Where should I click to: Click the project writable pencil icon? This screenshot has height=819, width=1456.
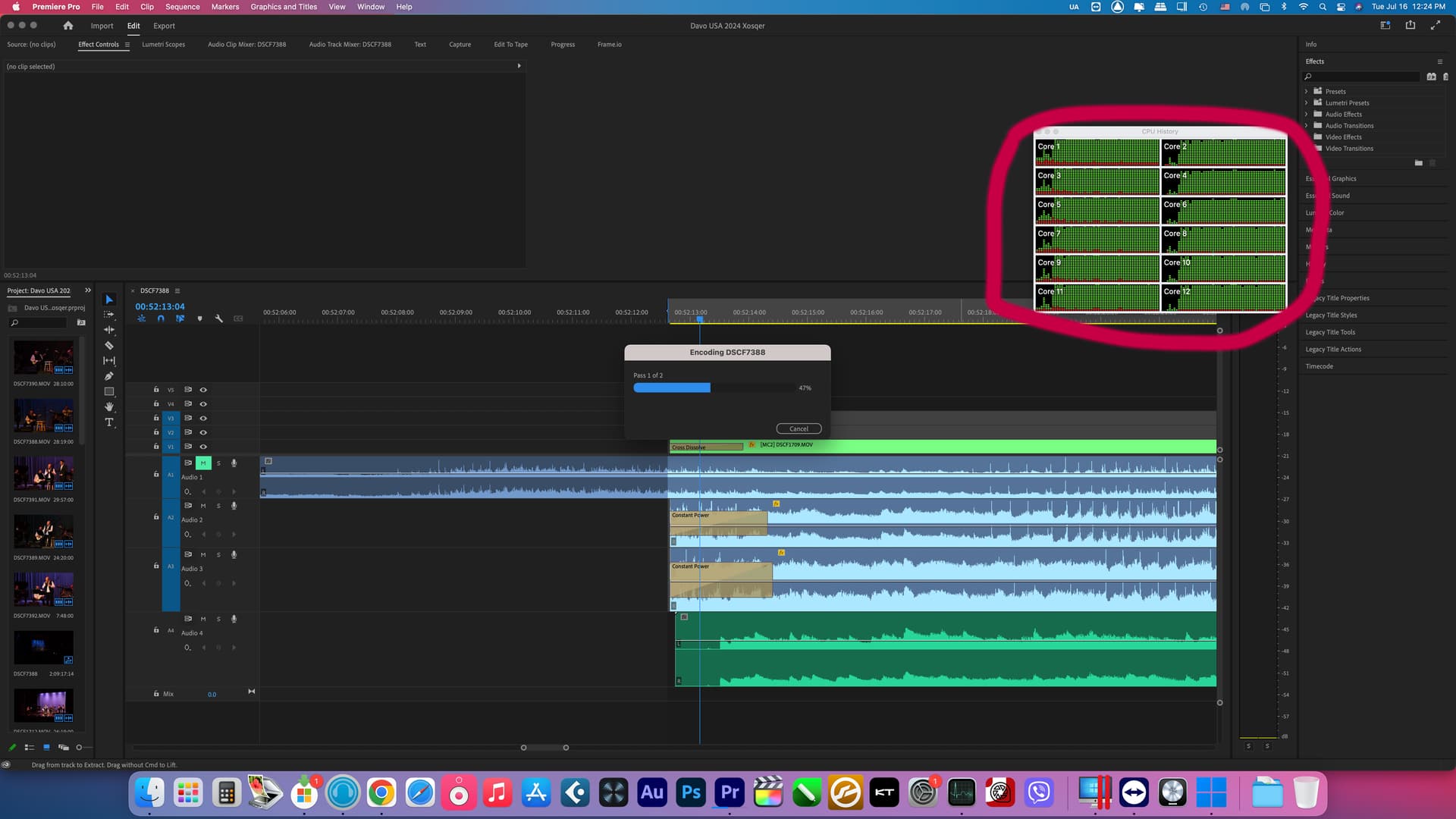coord(12,747)
